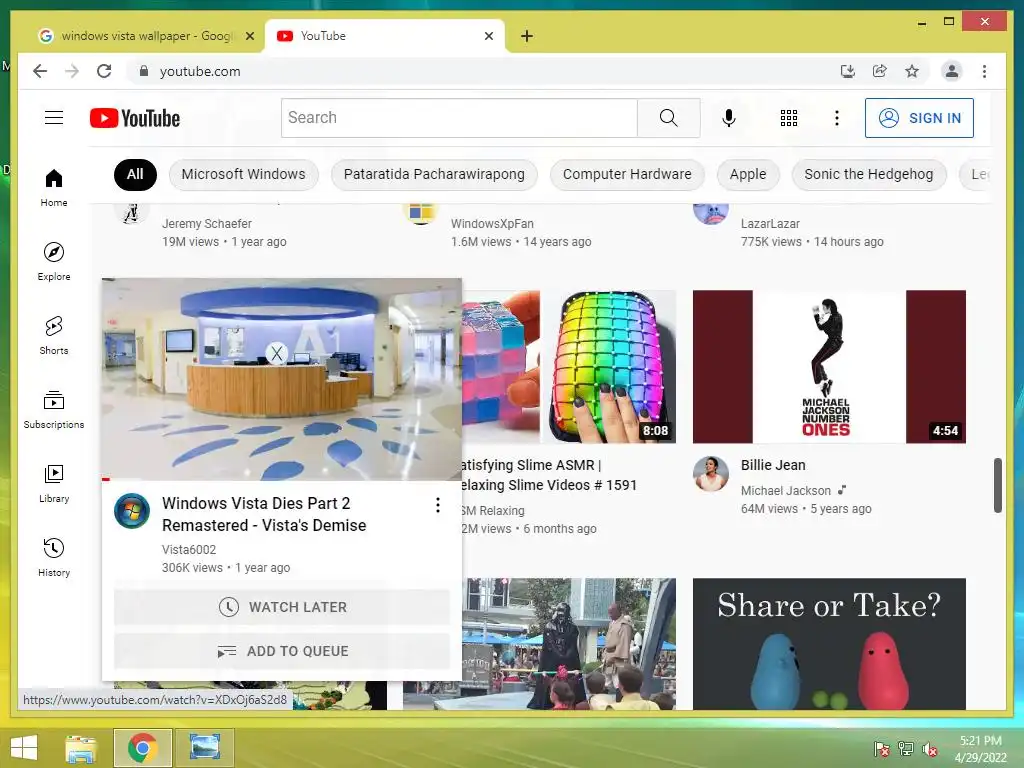Image resolution: width=1024 pixels, height=768 pixels.
Task: Click the youtube.com address bar
Action: coord(483,71)
